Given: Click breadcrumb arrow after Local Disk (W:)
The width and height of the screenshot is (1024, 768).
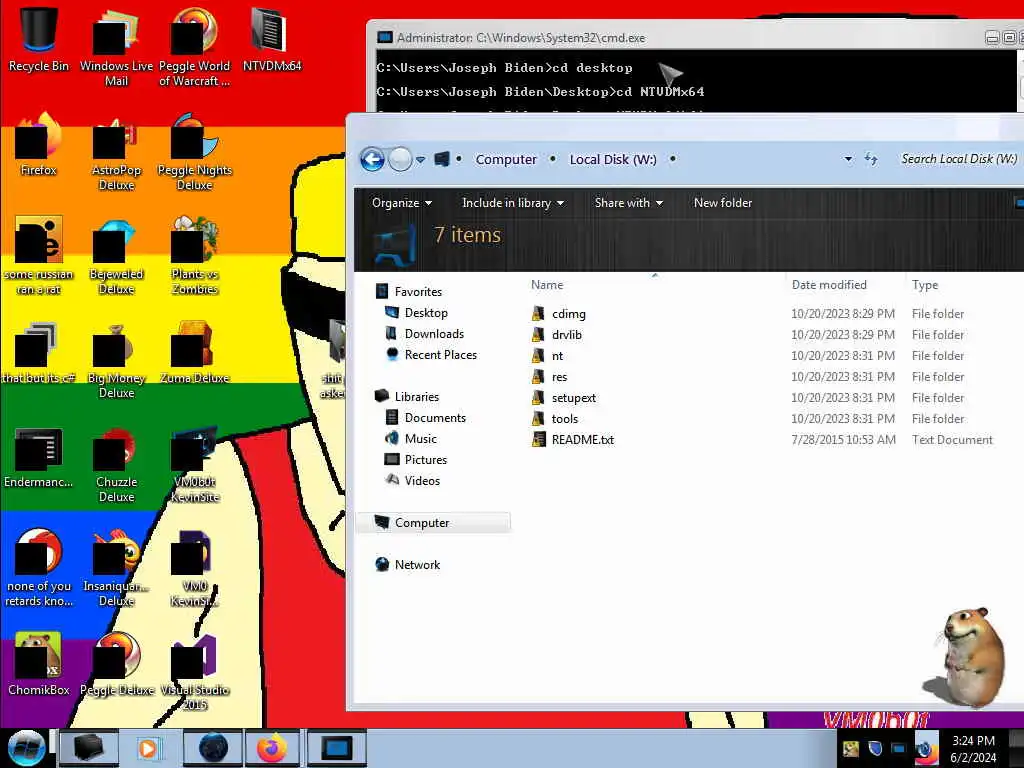Looking at the screenshot, I should pyautogui.click(x=673, y=159).
